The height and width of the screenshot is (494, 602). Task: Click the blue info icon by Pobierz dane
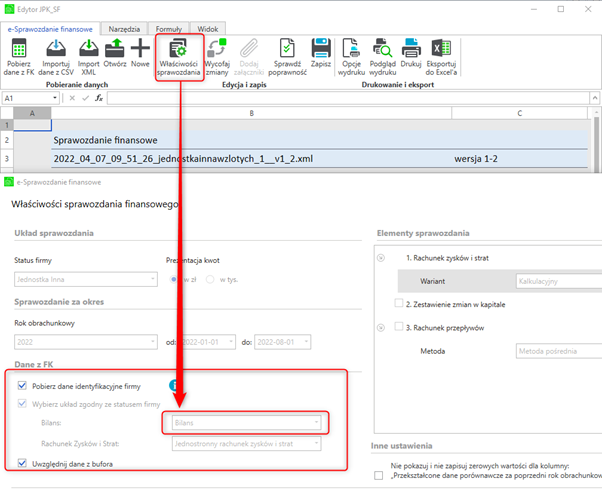(174, 385)
